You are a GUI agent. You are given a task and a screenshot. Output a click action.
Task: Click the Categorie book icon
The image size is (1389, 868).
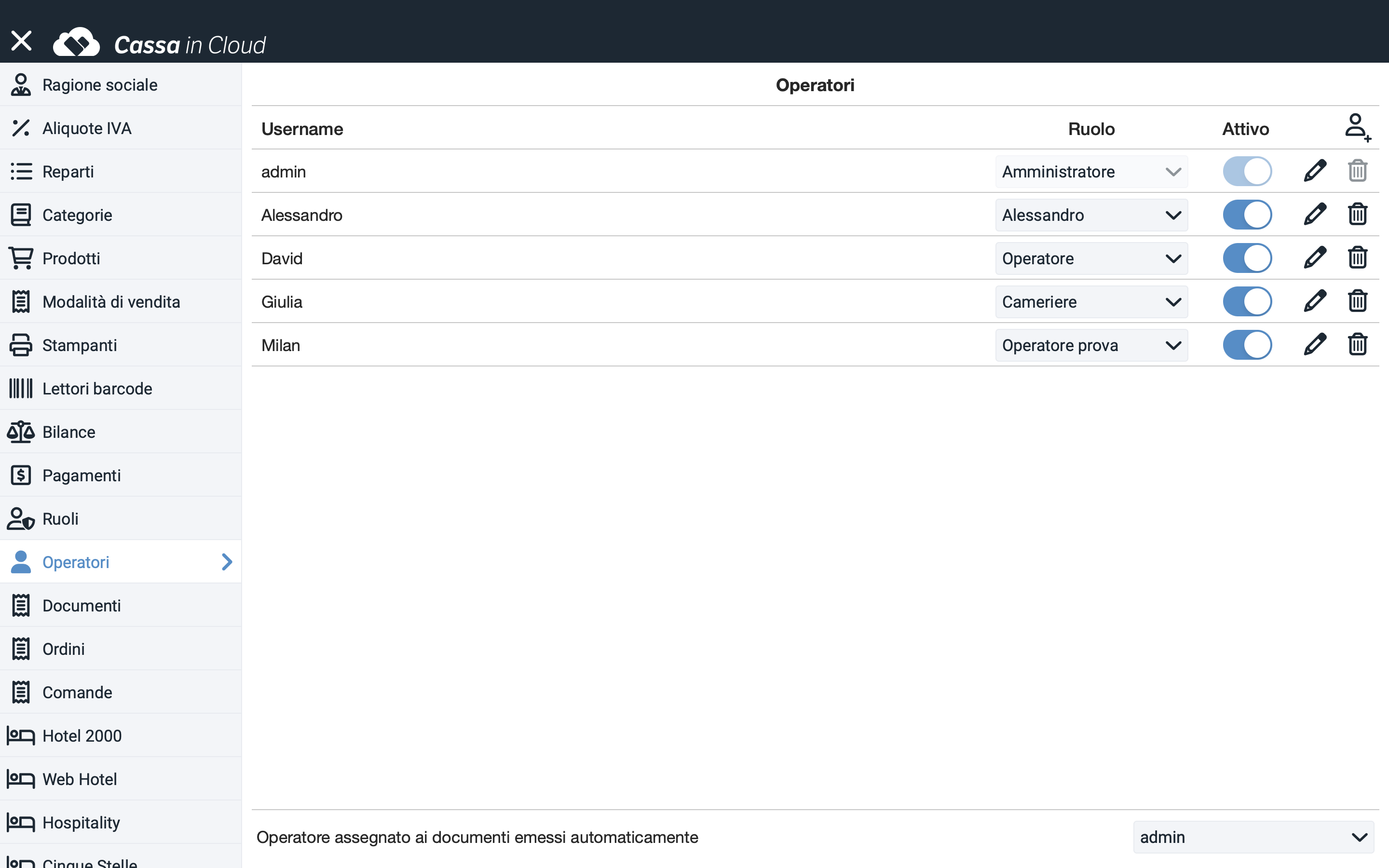(21, 215)
